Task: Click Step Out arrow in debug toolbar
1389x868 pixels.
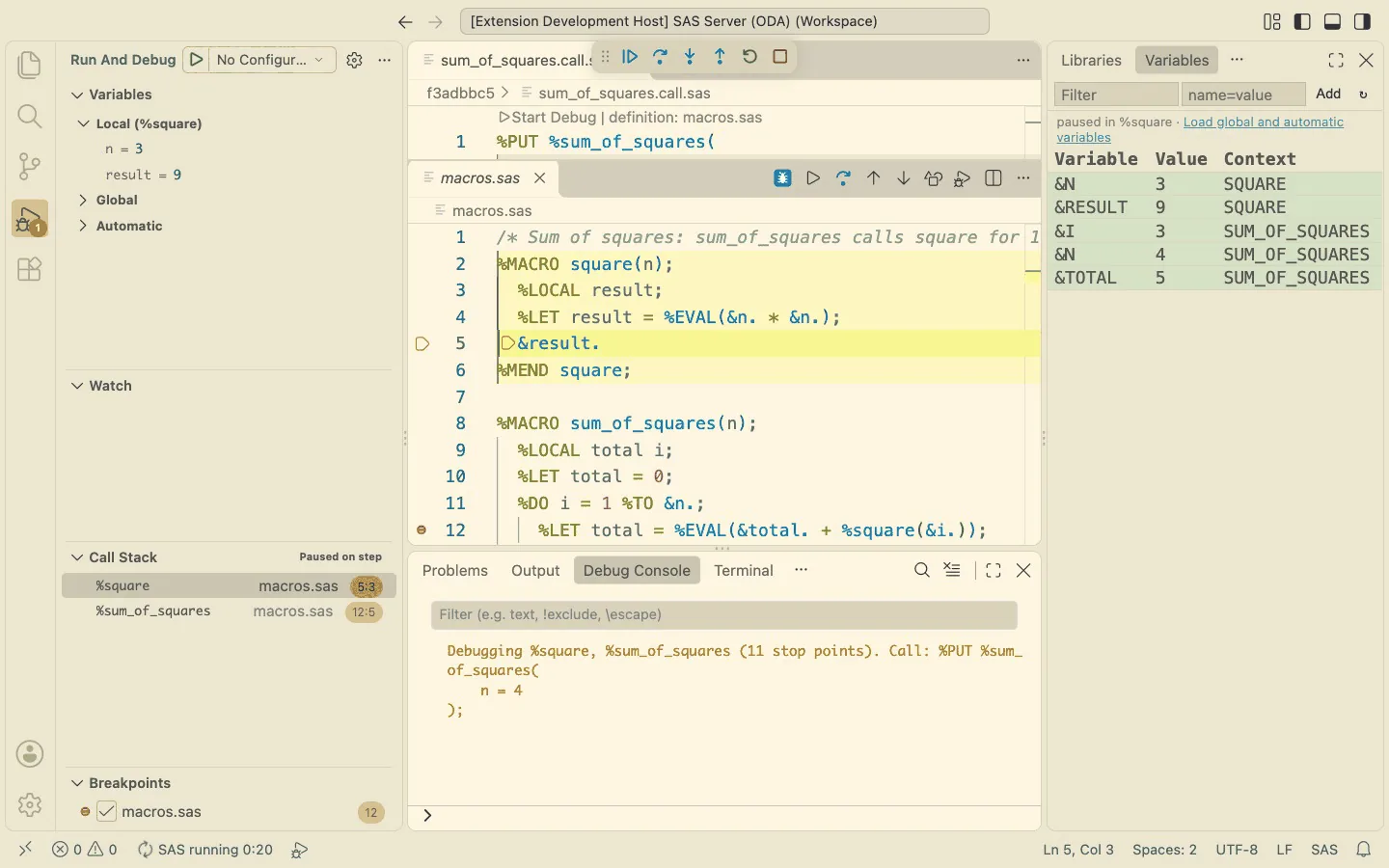Action: click(x=720, y=57)
